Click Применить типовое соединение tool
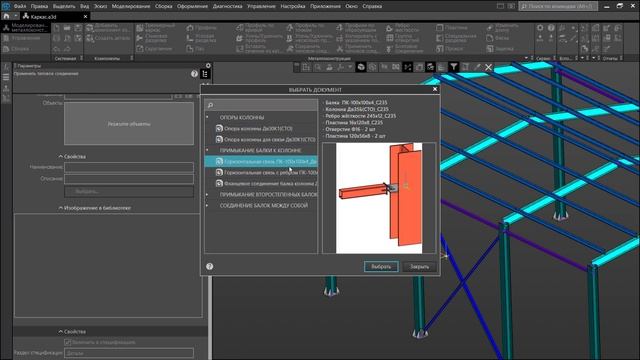 click(358, 49)
